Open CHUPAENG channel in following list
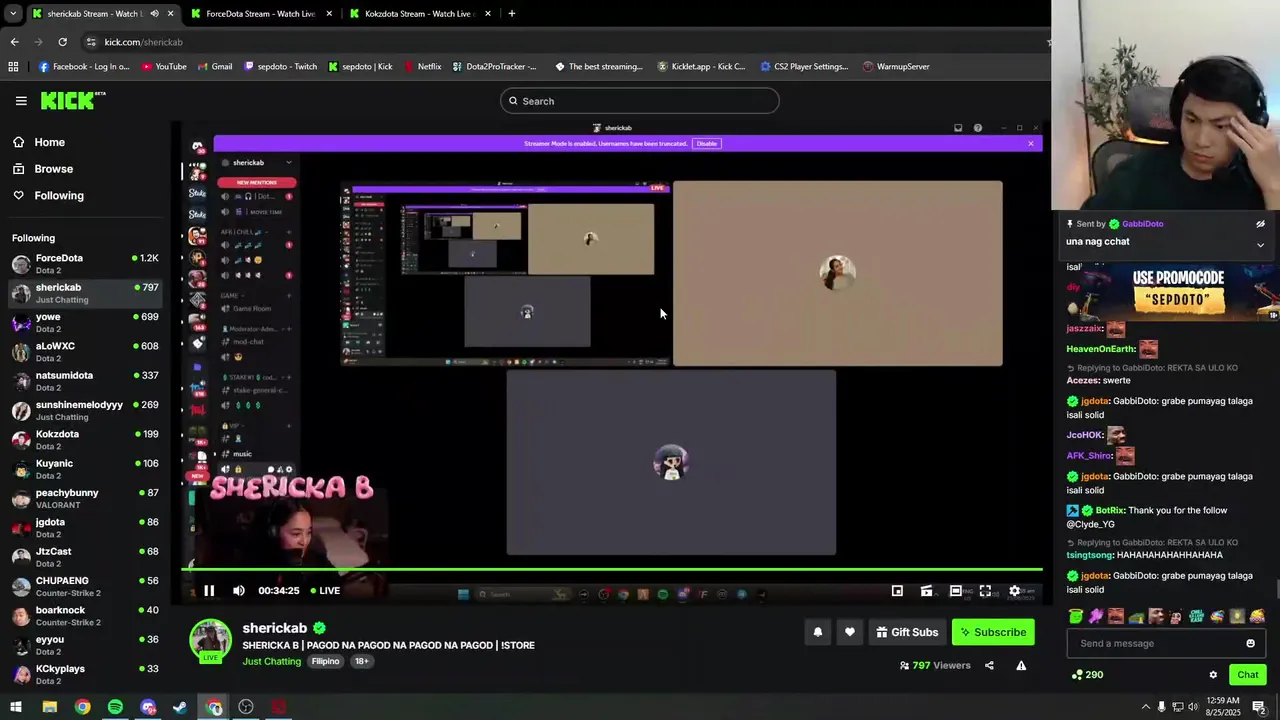1280x720 pixels. [85, 586]
